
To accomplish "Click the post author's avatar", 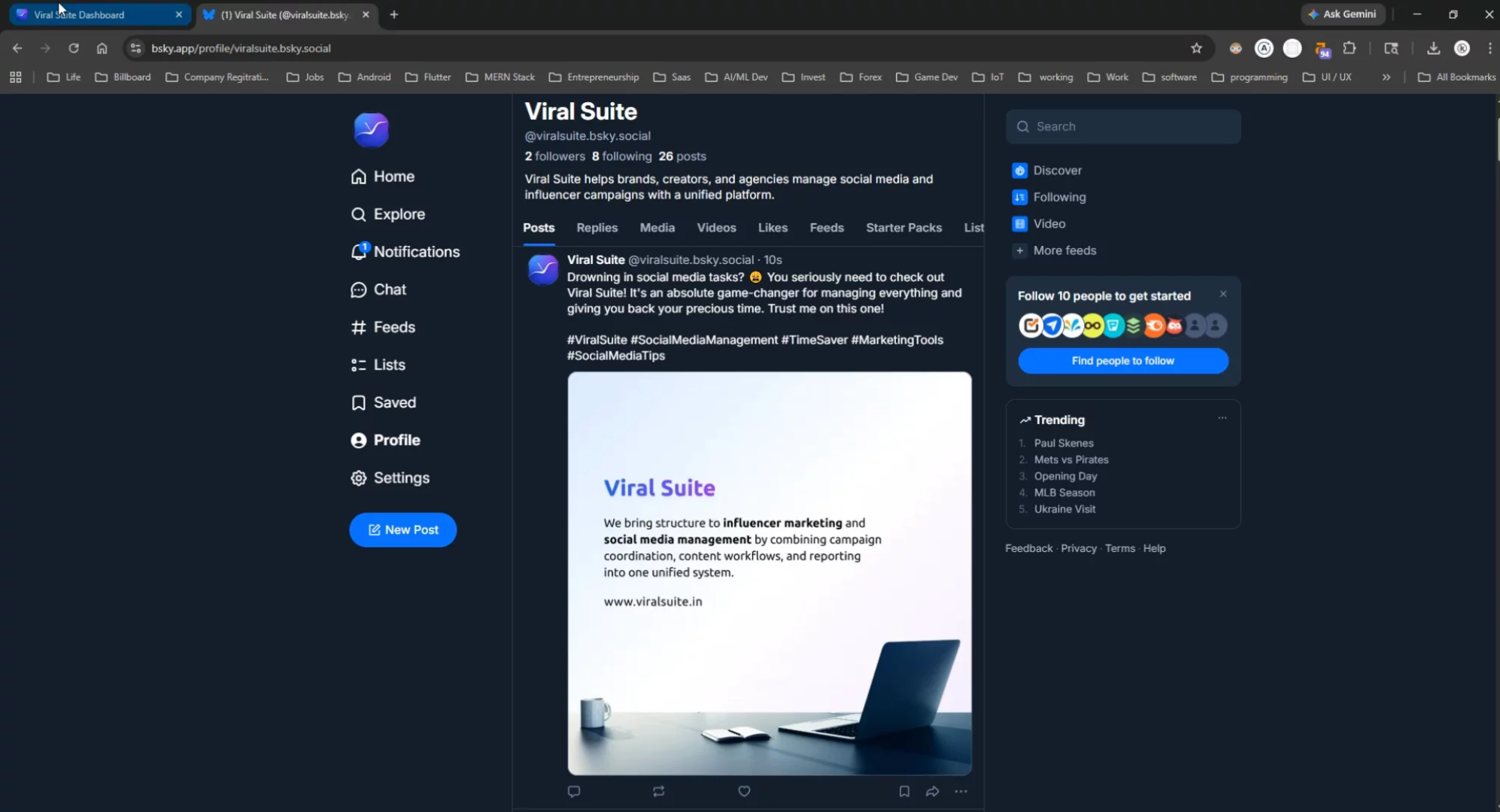I will (x=543, y=270).
